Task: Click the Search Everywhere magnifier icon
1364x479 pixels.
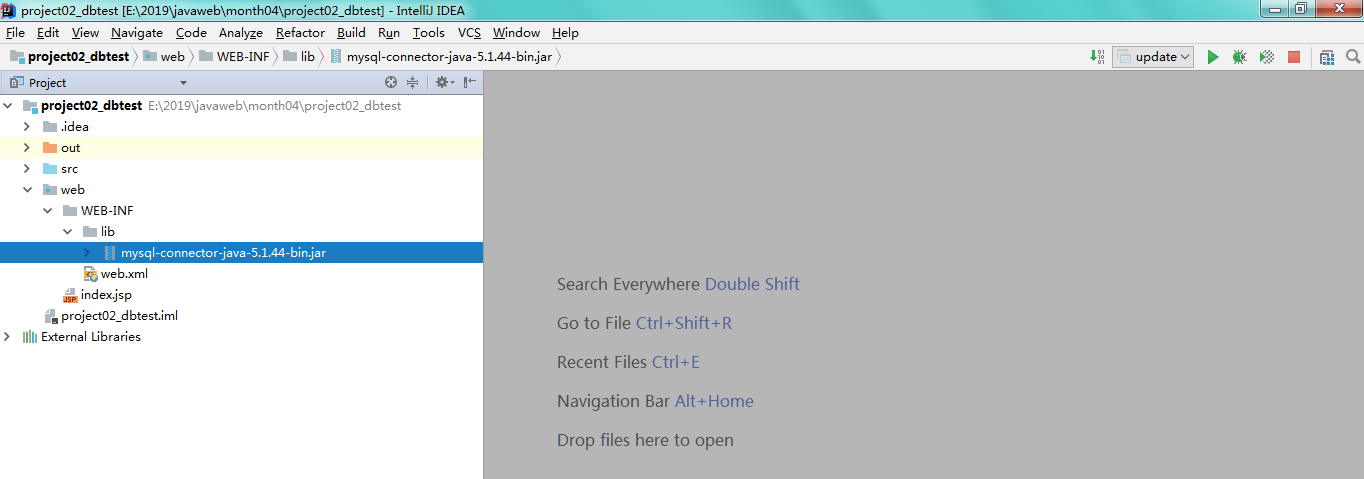Action: (1353, 57)
